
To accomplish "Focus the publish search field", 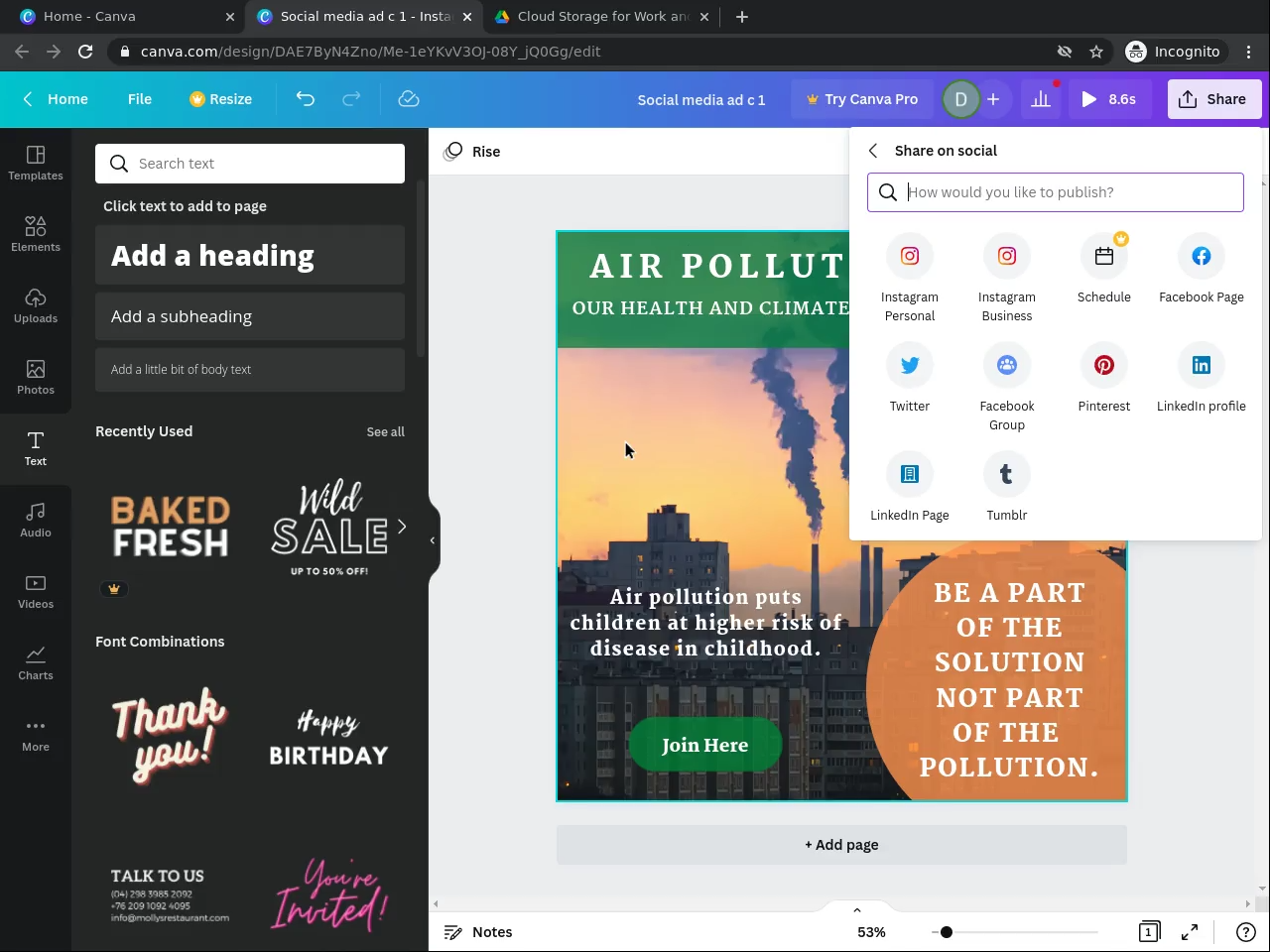I will pyautogui.click(x=1056, y=192).
